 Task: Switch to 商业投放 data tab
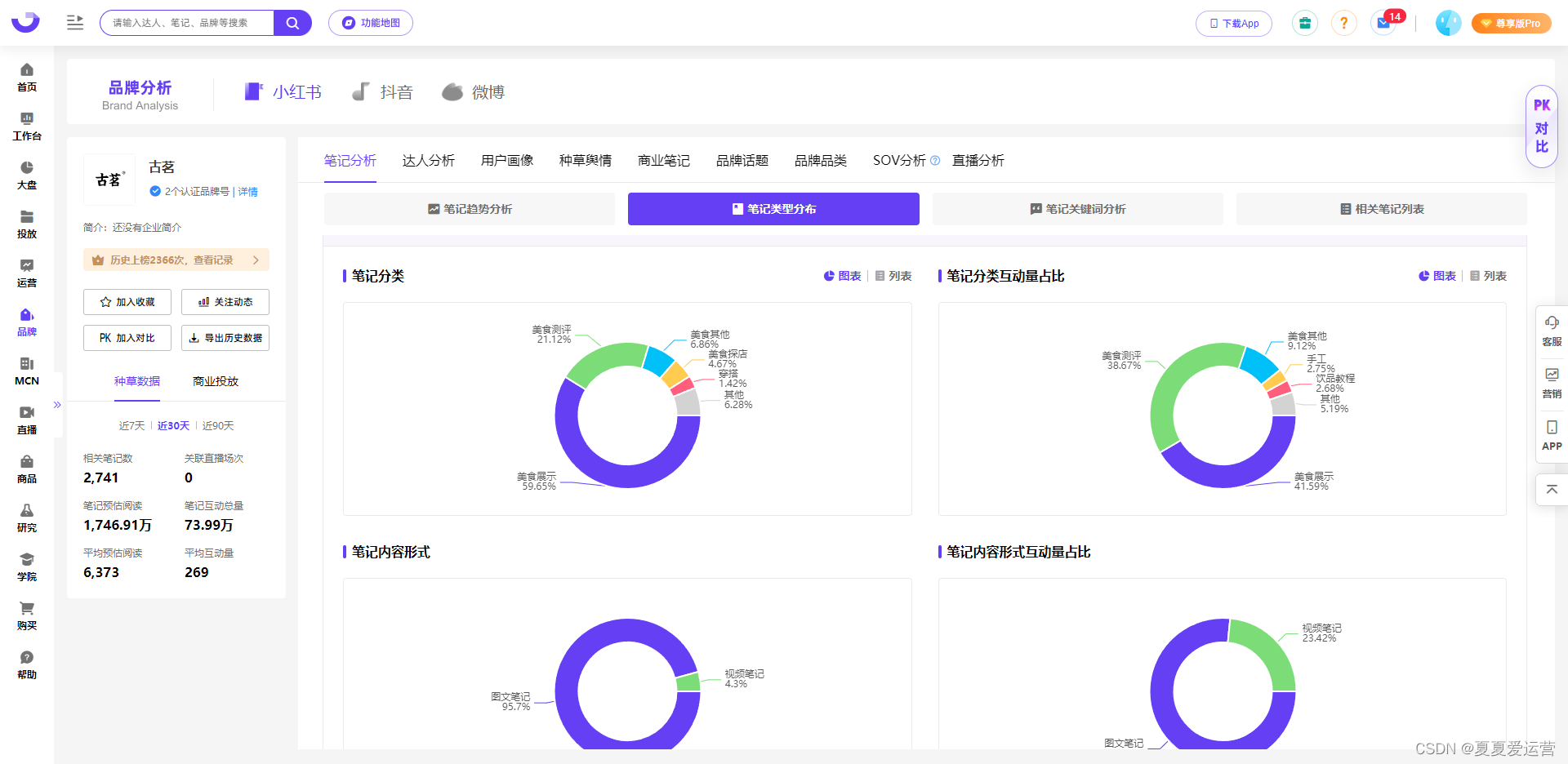(216, 381)
